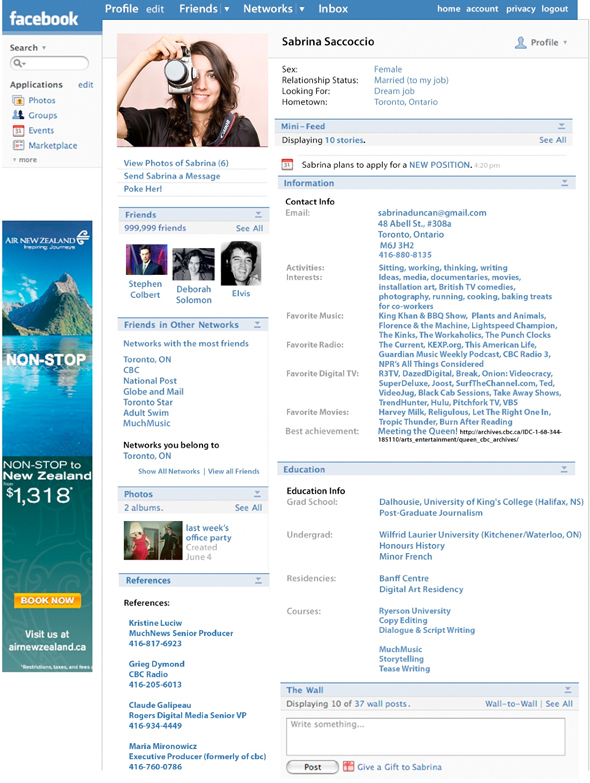Open Sabrina's profile photo
The height and width of the screenshot is (783, 590).
(193, 90)
